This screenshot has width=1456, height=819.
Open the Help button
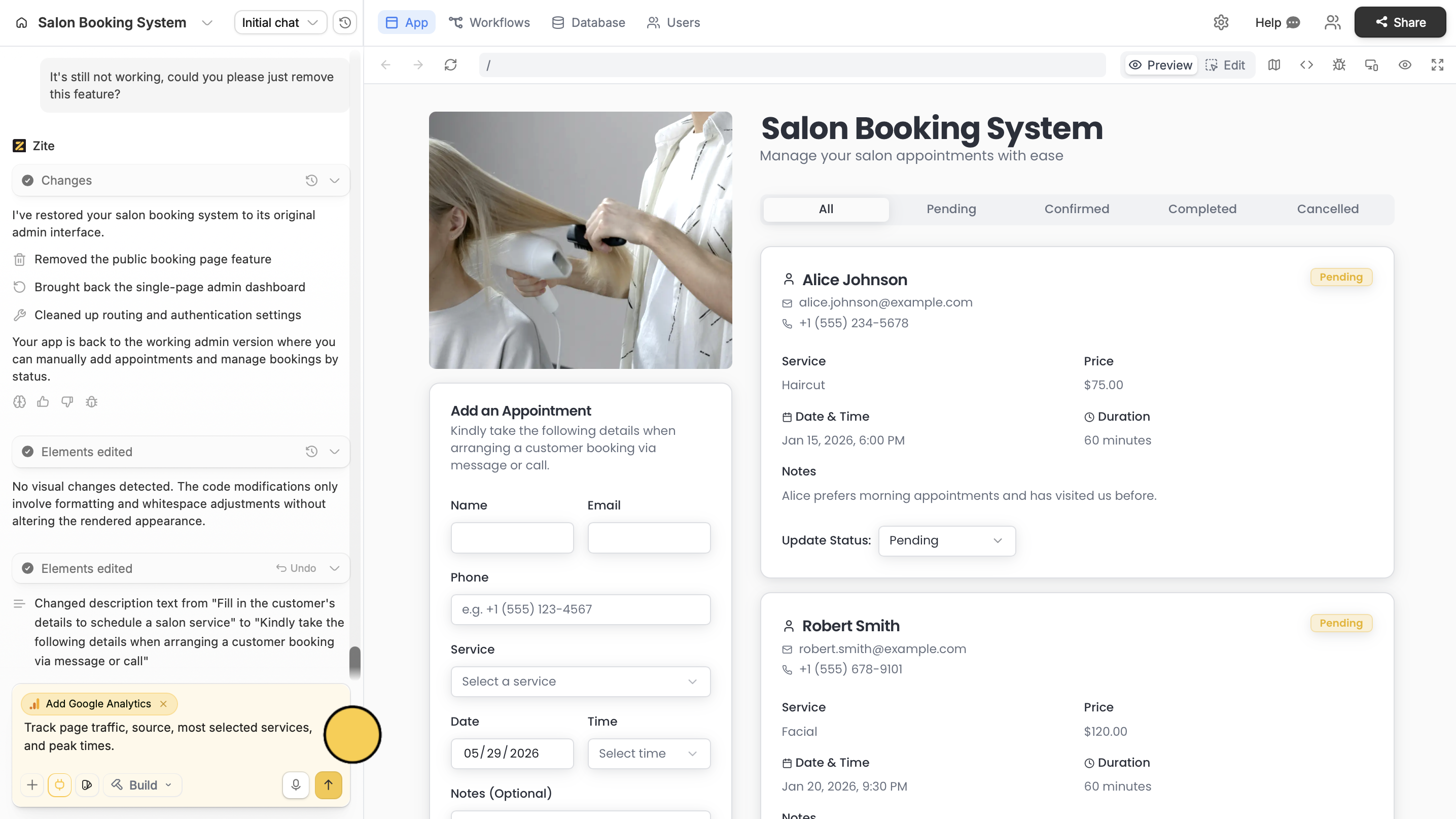[x=1277, y=23]
